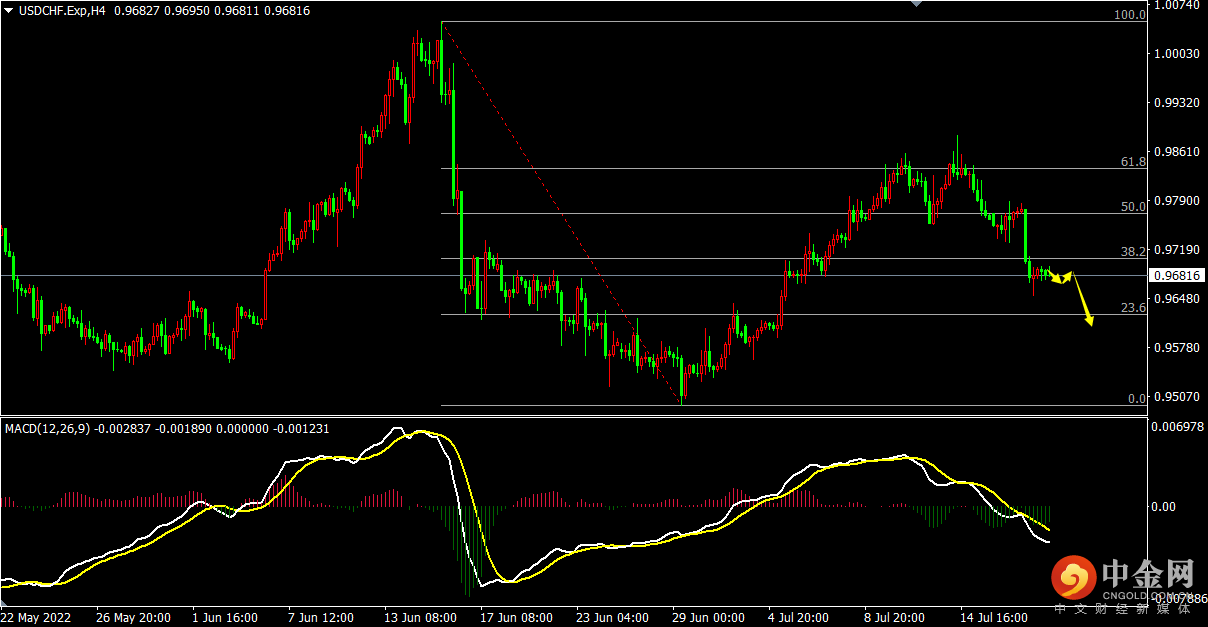Click price axis label 0.98610

click(x=1176, y=151)
